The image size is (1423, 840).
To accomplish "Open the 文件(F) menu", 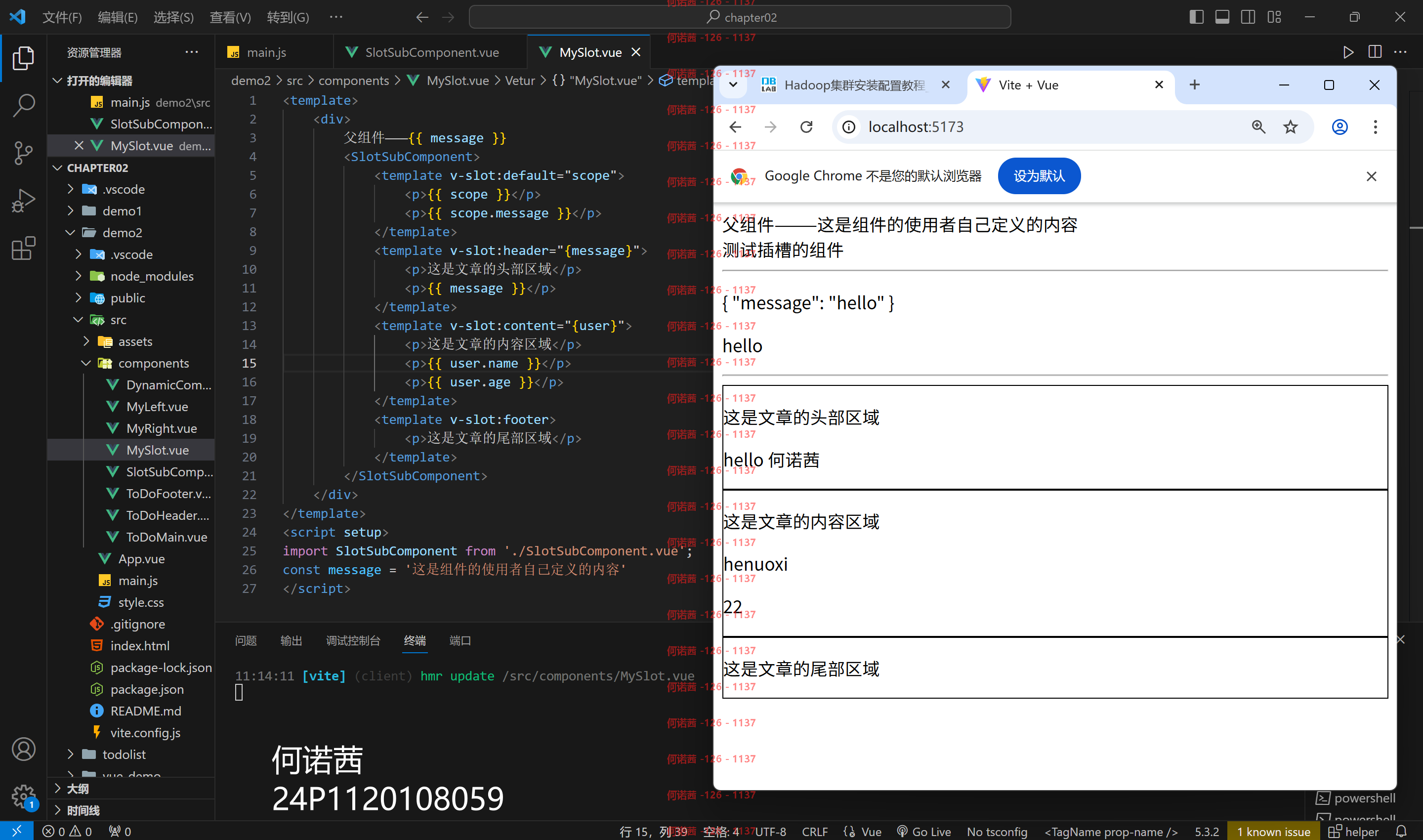I will (62, 17).
